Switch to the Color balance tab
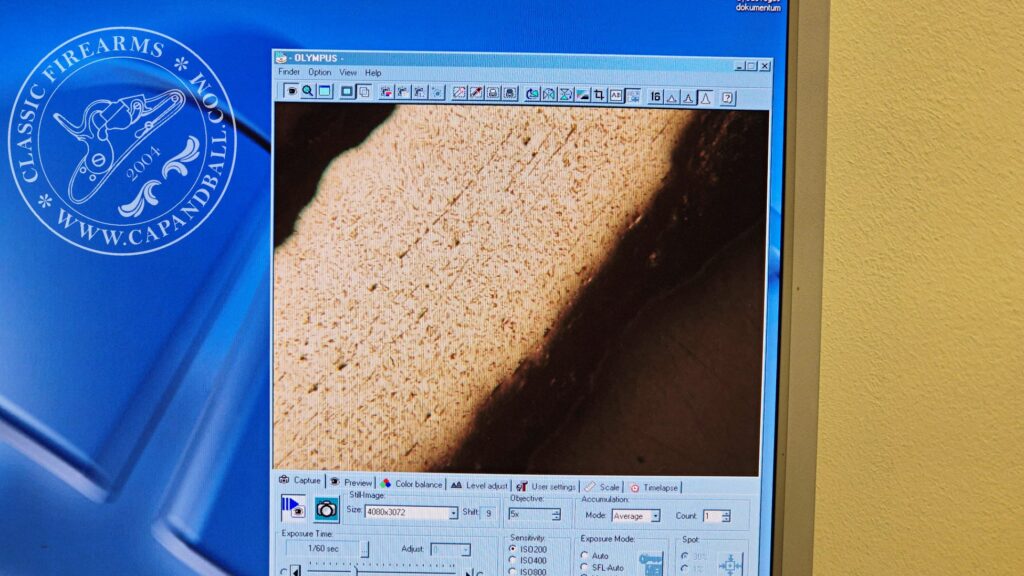The image size is (1024, 576). 417,484
